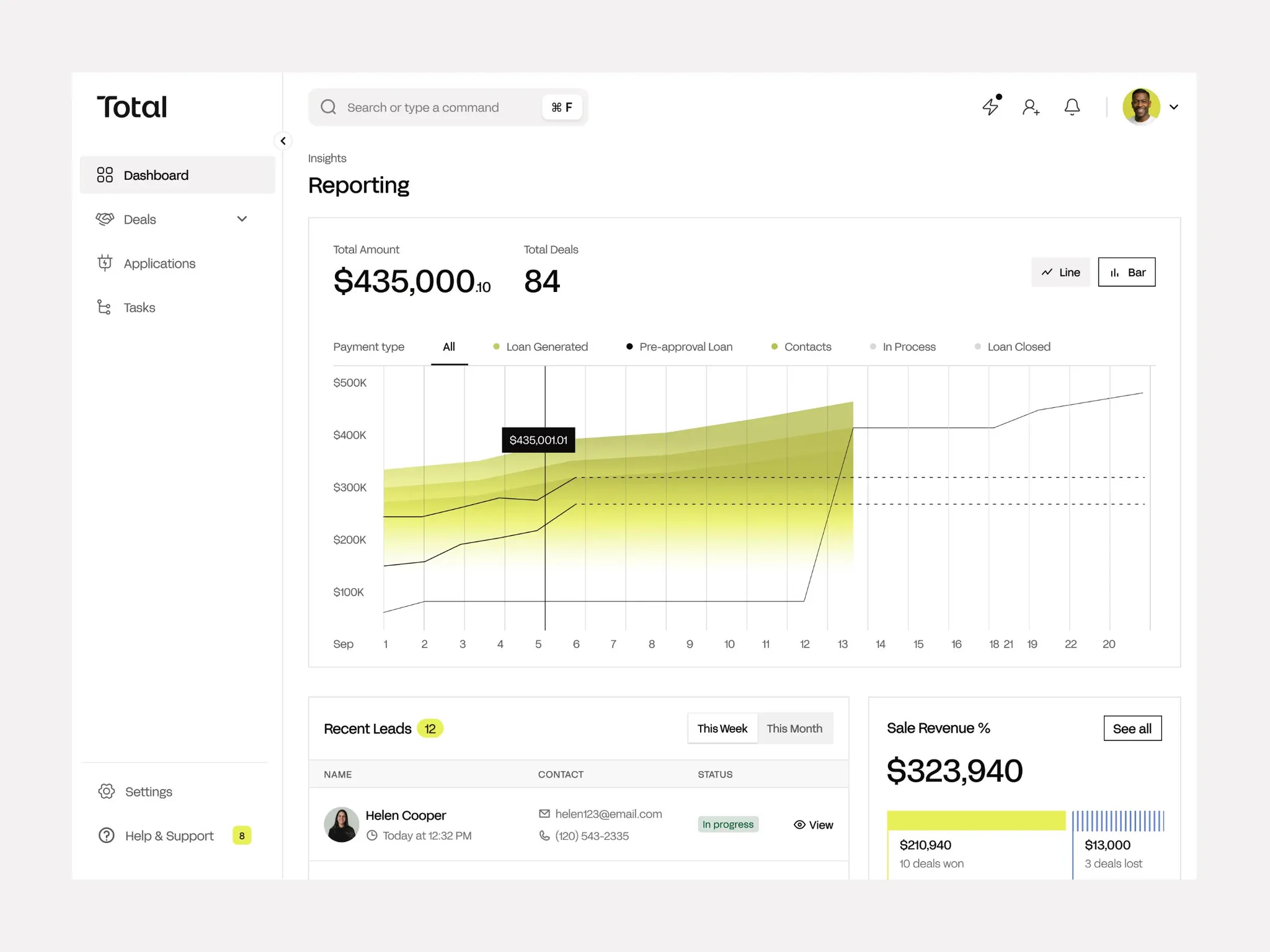Screen dimensions: 1270x952
Task: Click See all in Sale Revenue
Action: coord(1132,728)
